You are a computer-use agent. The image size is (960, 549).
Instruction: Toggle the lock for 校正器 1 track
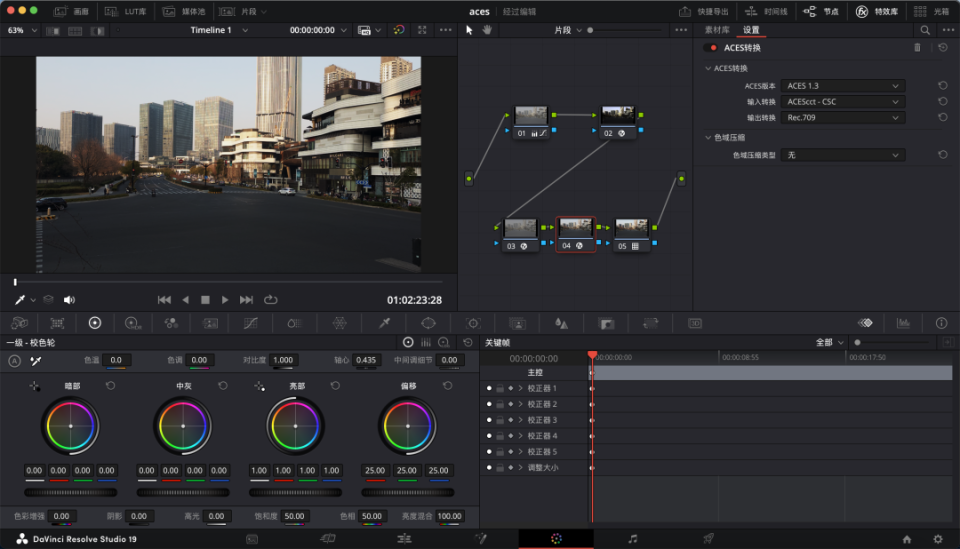coord(499,388)
